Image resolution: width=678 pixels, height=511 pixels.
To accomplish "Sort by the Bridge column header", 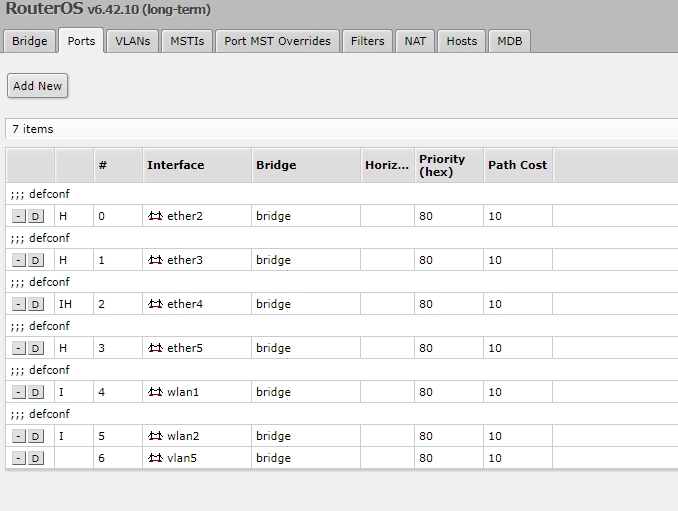I will click(x=306, y=165).
